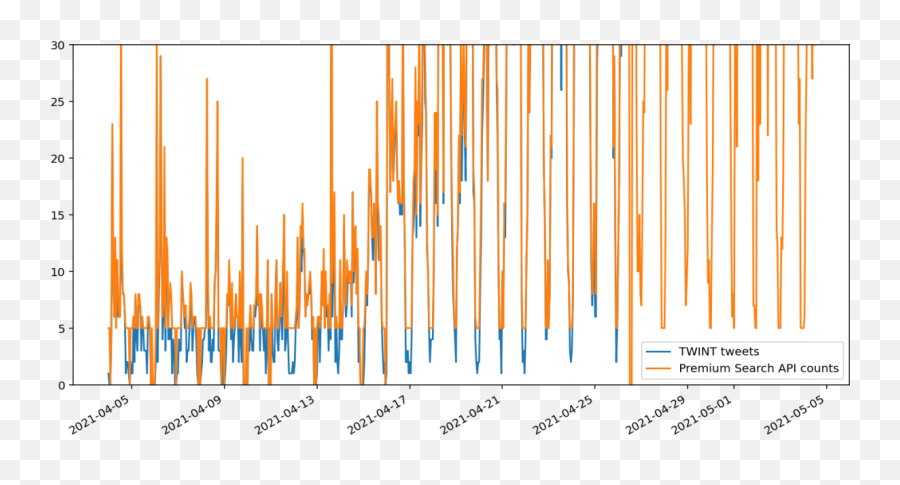Image resolution: width=900 pixels, height=485 pixels.
Task: Click the x-axis date label 2021-04-09
Action: (x=192, y=414)
